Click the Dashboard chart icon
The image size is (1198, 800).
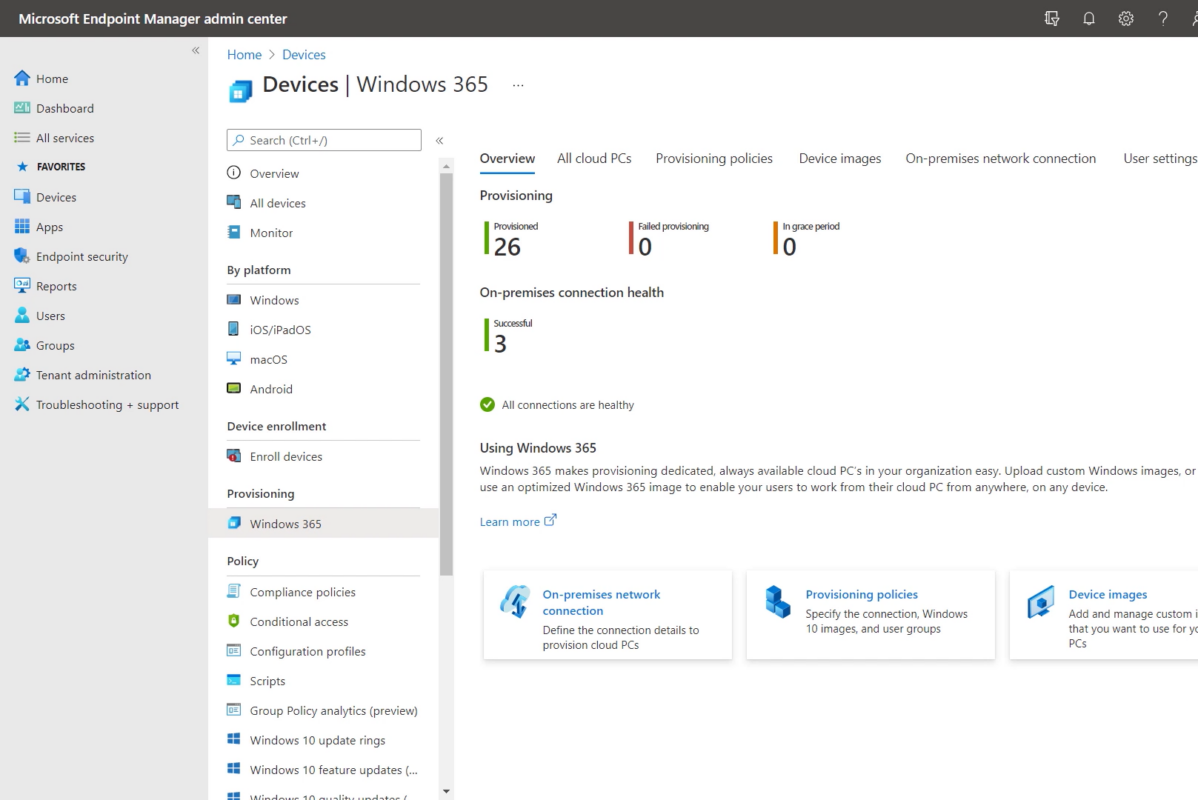coord(22,108)
